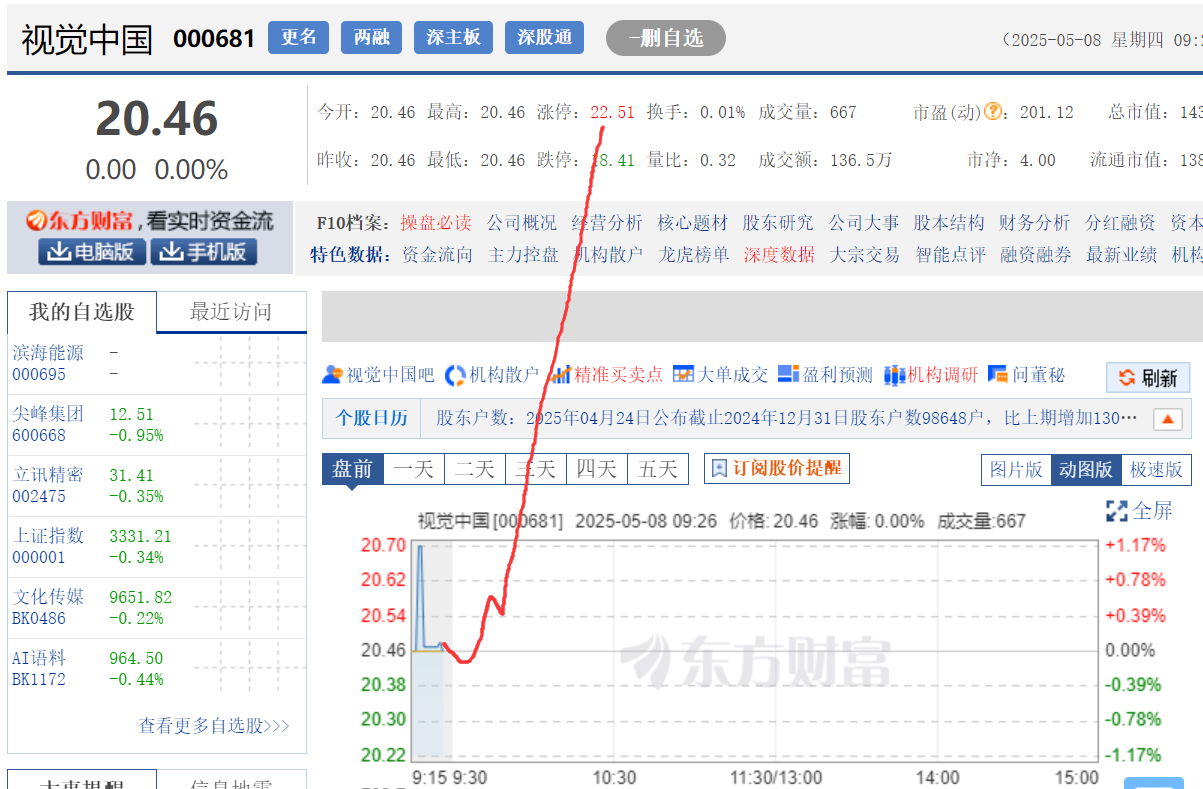Open 公司大事 link

(864, 223)
